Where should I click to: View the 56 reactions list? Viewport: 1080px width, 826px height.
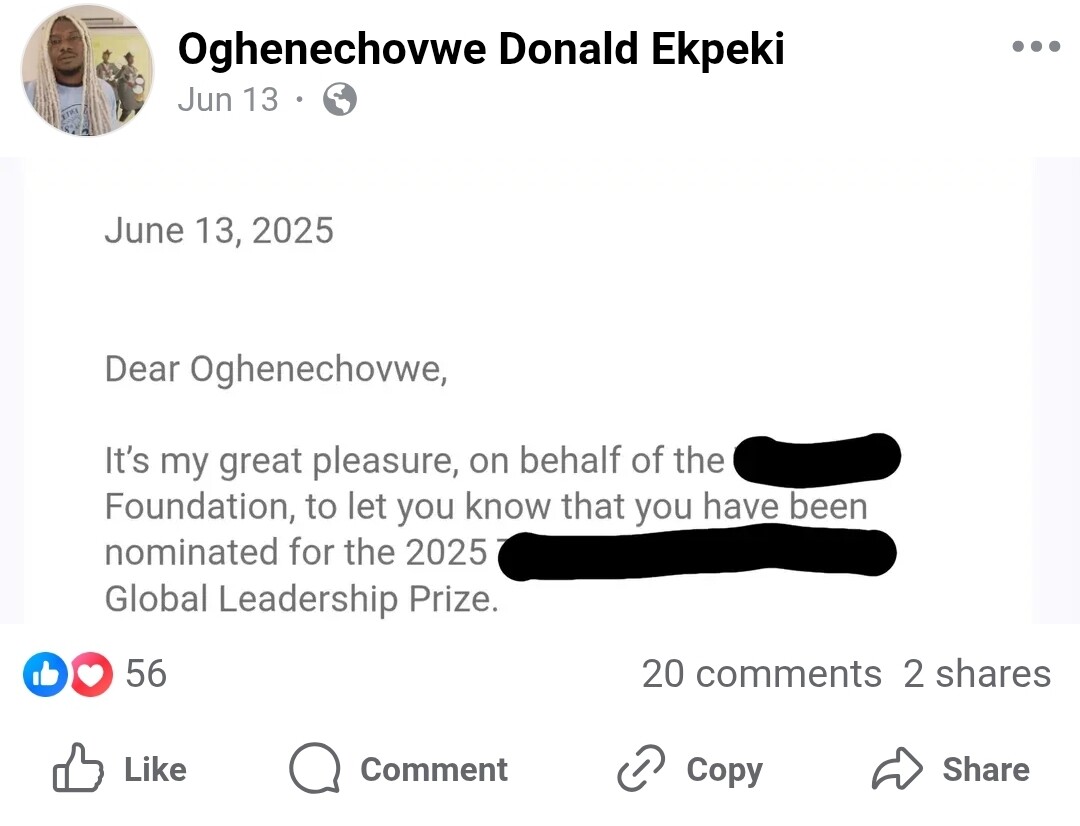[x=146, y=674]
